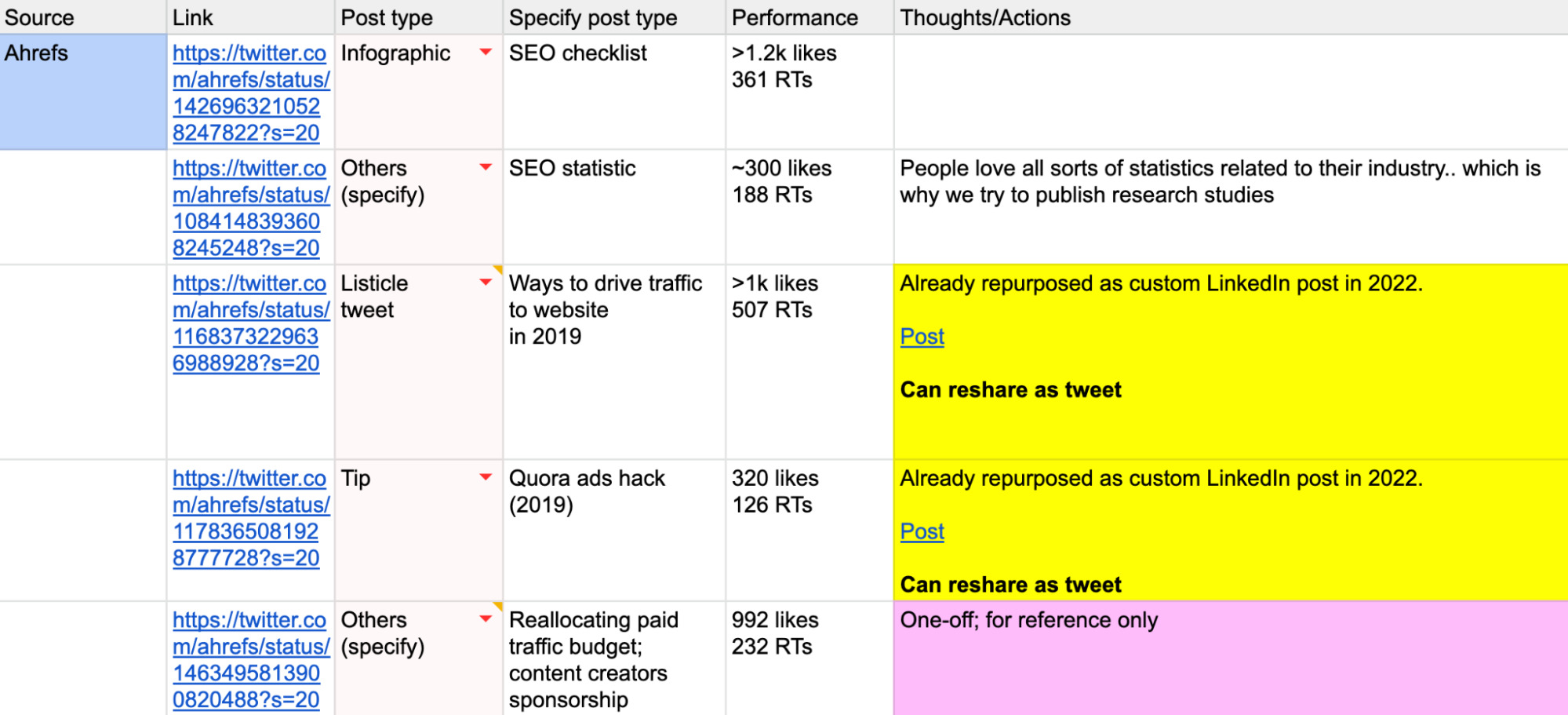Open the Ways to drive traffic tweet link
This screenshot has width=1568, height=715.
pyautogui.click(x=250, y=323)
